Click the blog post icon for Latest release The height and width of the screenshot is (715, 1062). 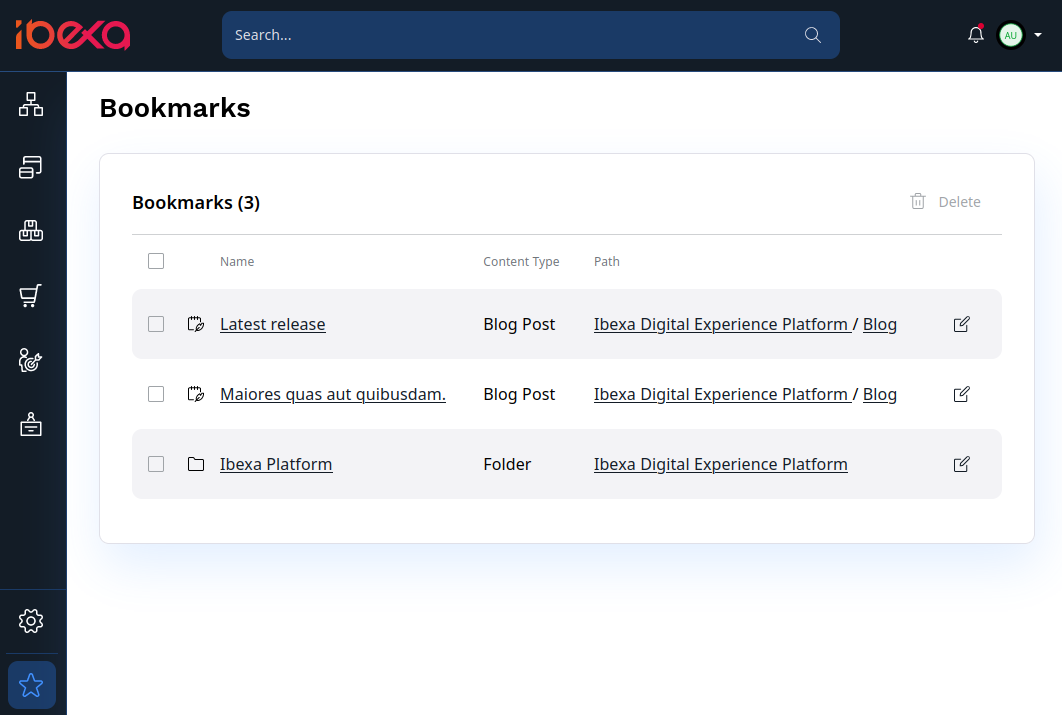tap(196, 324)
